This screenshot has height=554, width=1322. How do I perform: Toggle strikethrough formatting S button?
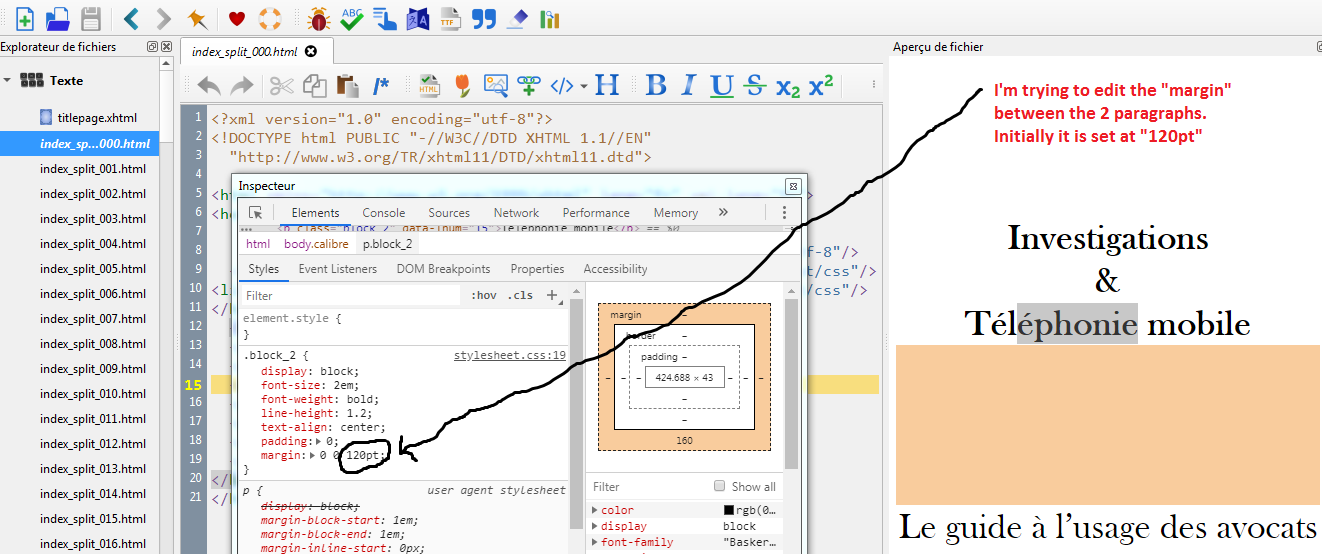click(x=755, y=86)
